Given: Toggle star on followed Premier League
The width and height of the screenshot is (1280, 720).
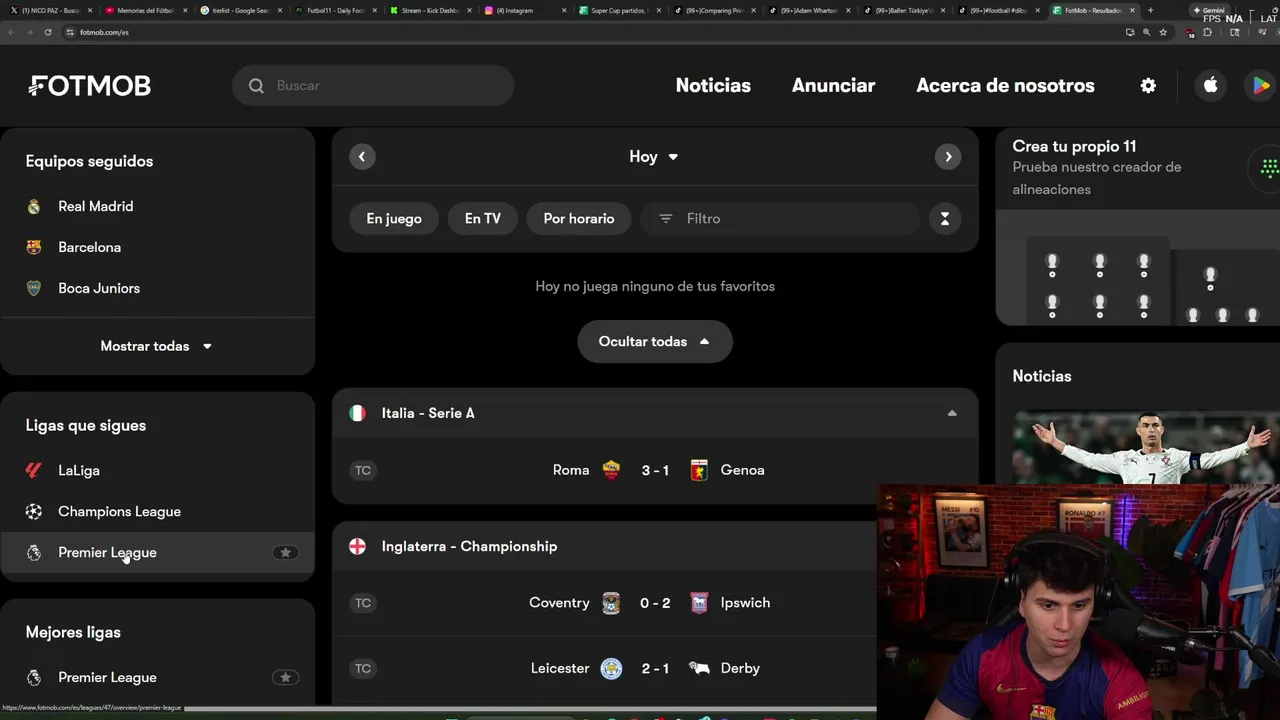Looking at the screenshot, I should (285, 553).
